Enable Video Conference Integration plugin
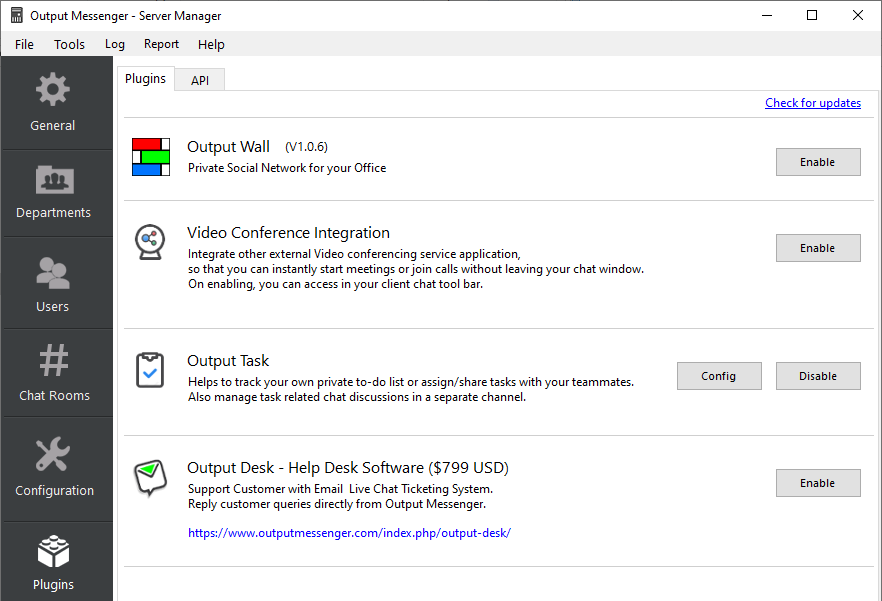Viewport: 882px width, 601px height. (818, 248)
